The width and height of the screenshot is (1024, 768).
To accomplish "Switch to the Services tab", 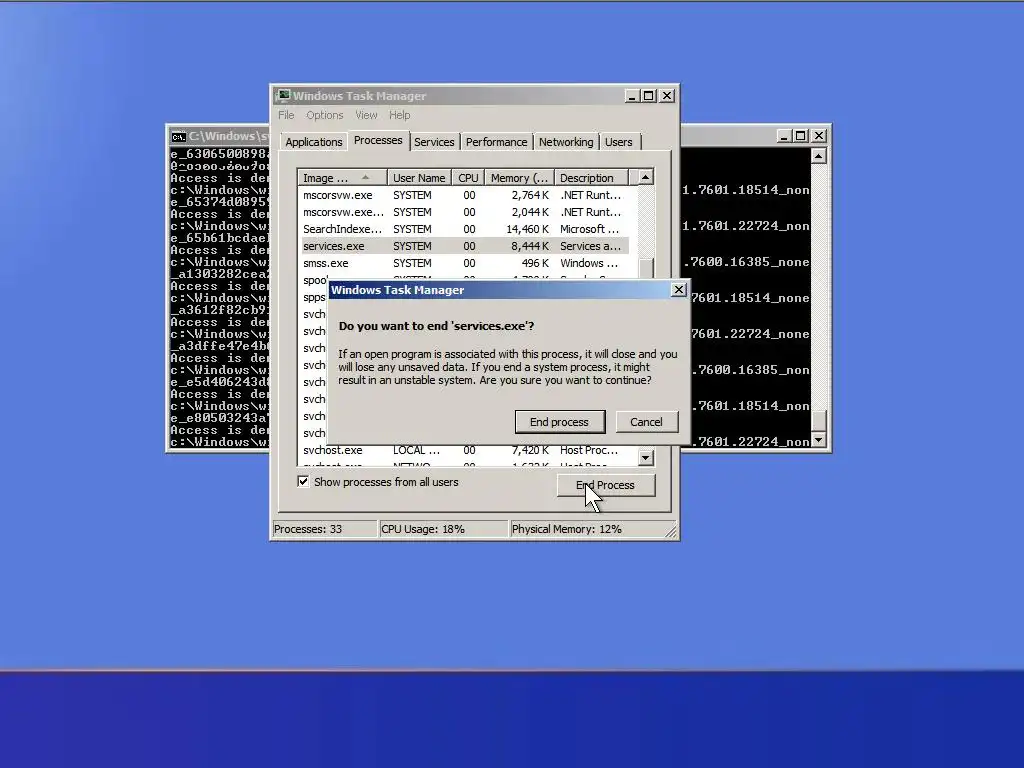I will pos(434,142).
